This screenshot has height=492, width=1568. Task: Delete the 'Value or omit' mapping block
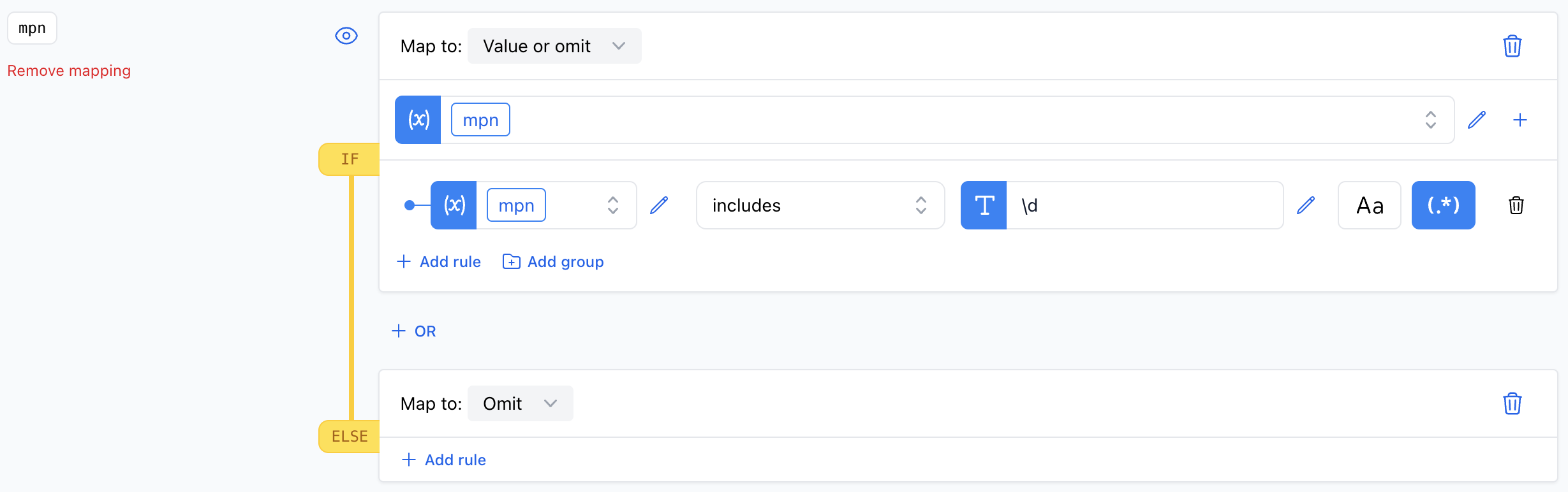click(x=1513, y=46)
